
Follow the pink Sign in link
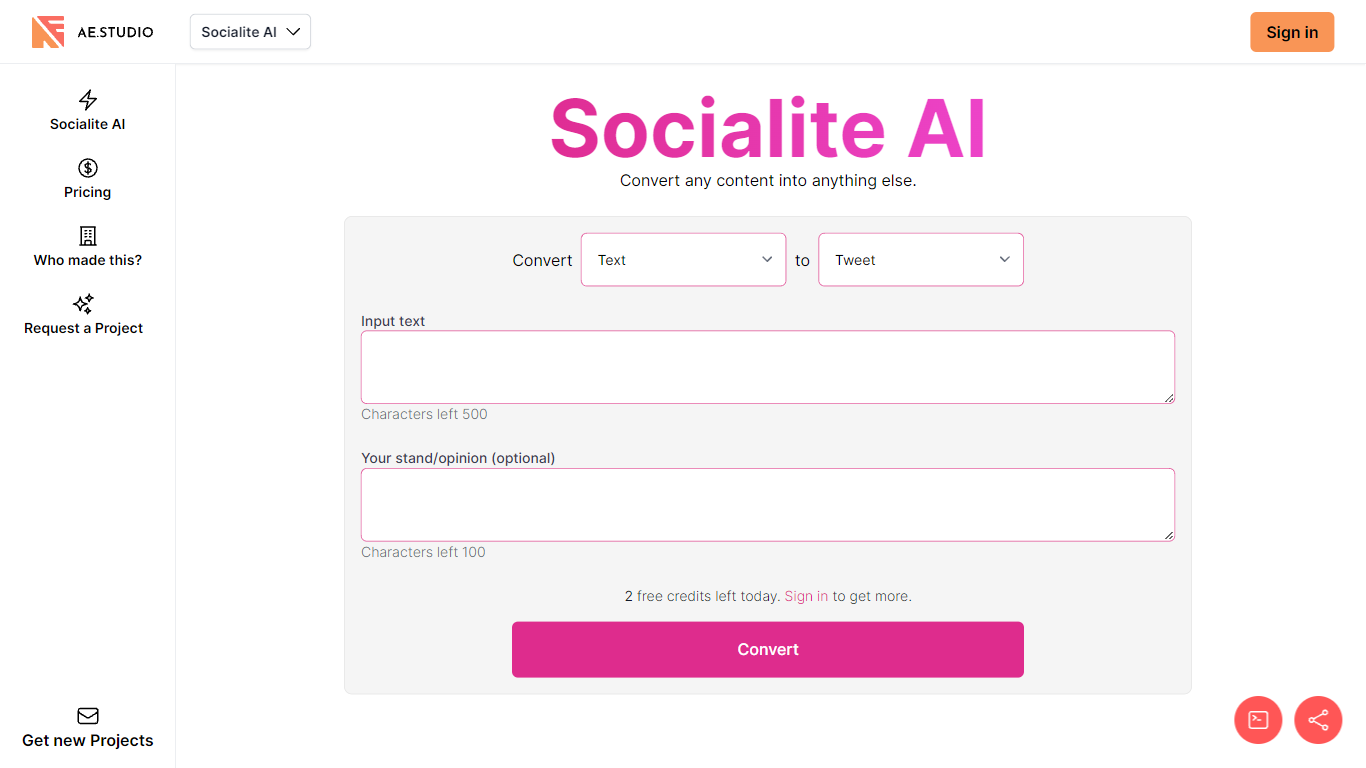(x=806, y=596)
